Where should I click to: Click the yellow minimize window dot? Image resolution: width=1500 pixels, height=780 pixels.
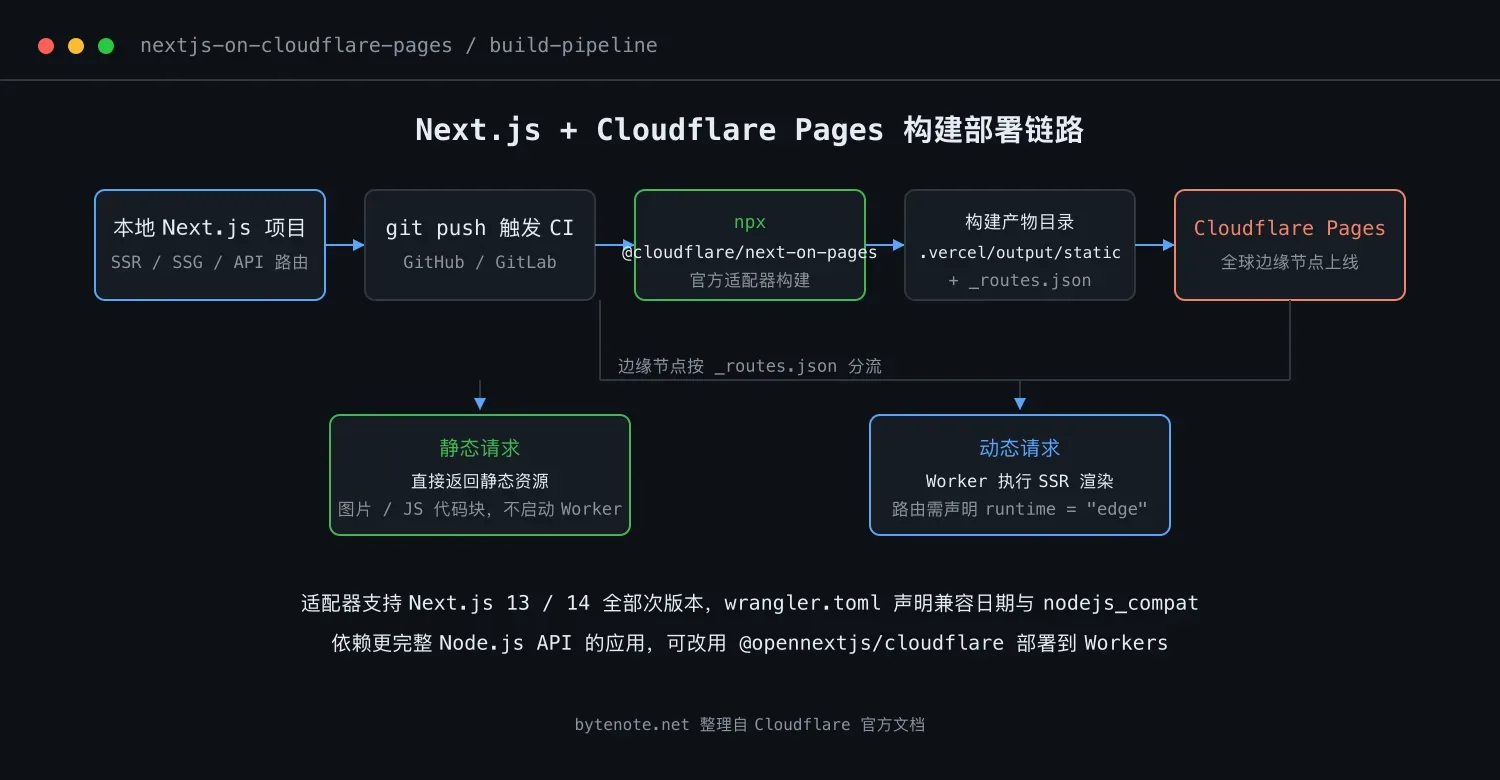76,46
